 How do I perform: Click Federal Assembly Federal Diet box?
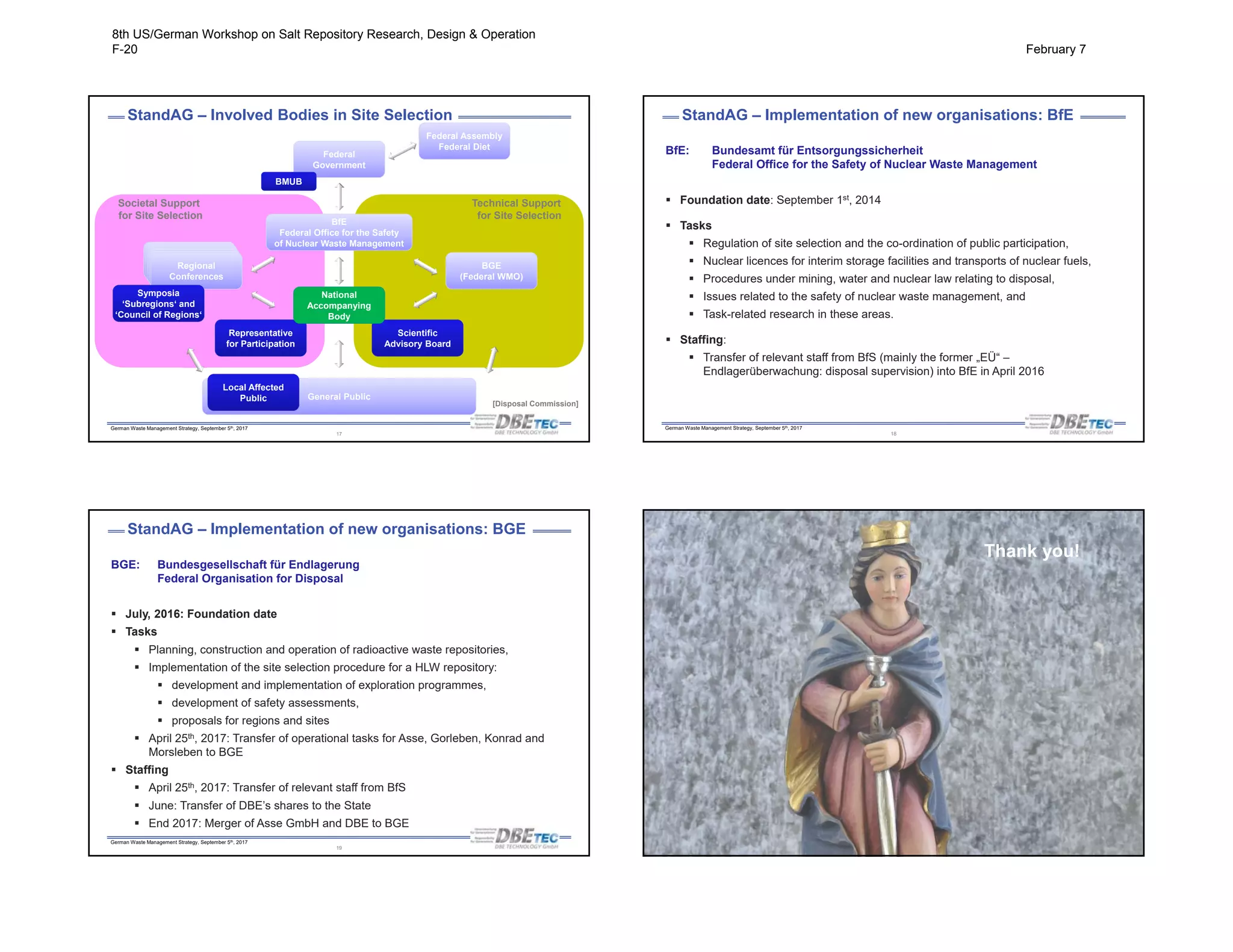464,141
